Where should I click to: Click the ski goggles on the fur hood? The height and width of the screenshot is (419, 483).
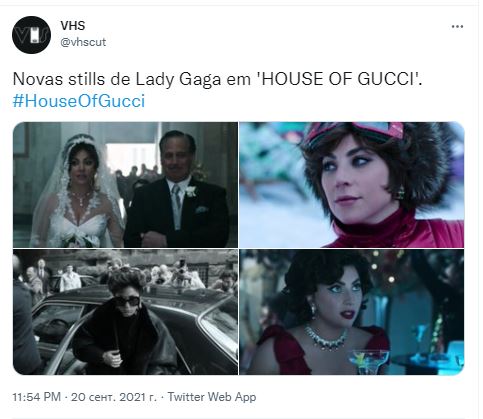(x=353, y=132)
